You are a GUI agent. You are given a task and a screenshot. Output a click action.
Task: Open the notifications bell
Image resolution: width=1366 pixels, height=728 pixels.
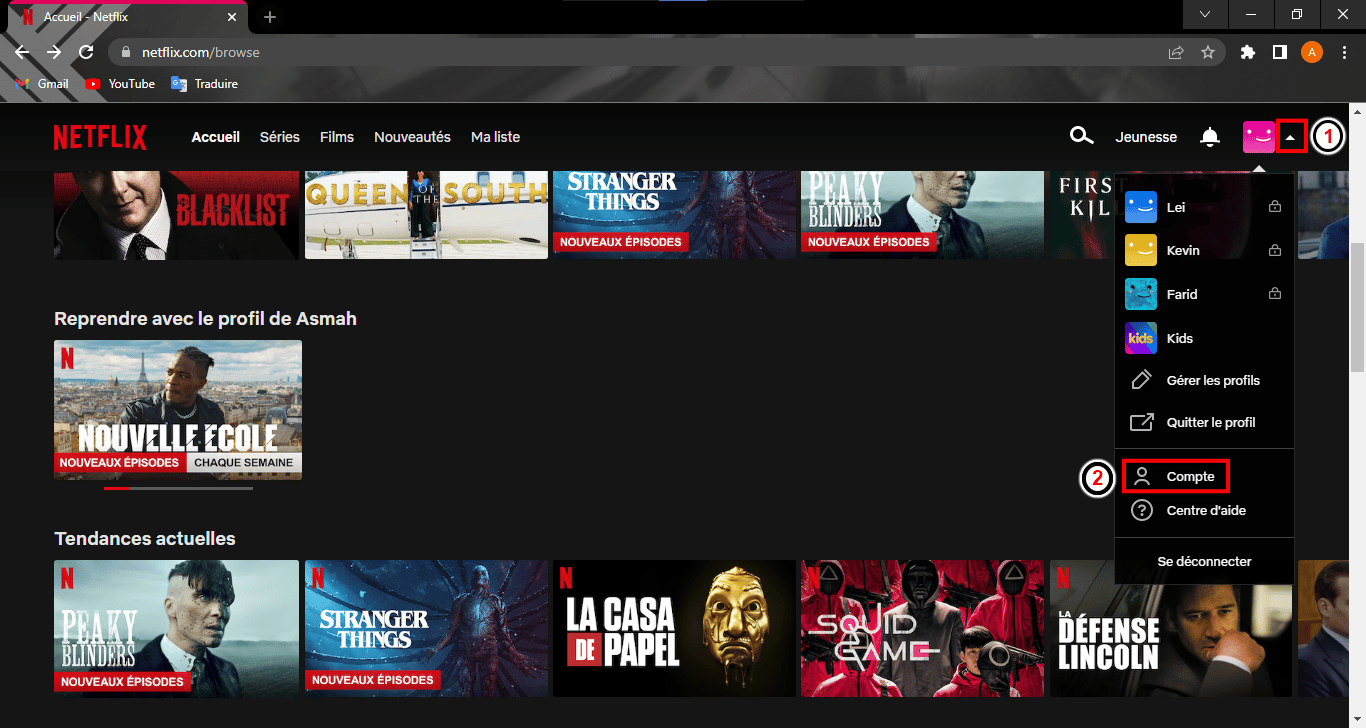[x=1210, y=137]
